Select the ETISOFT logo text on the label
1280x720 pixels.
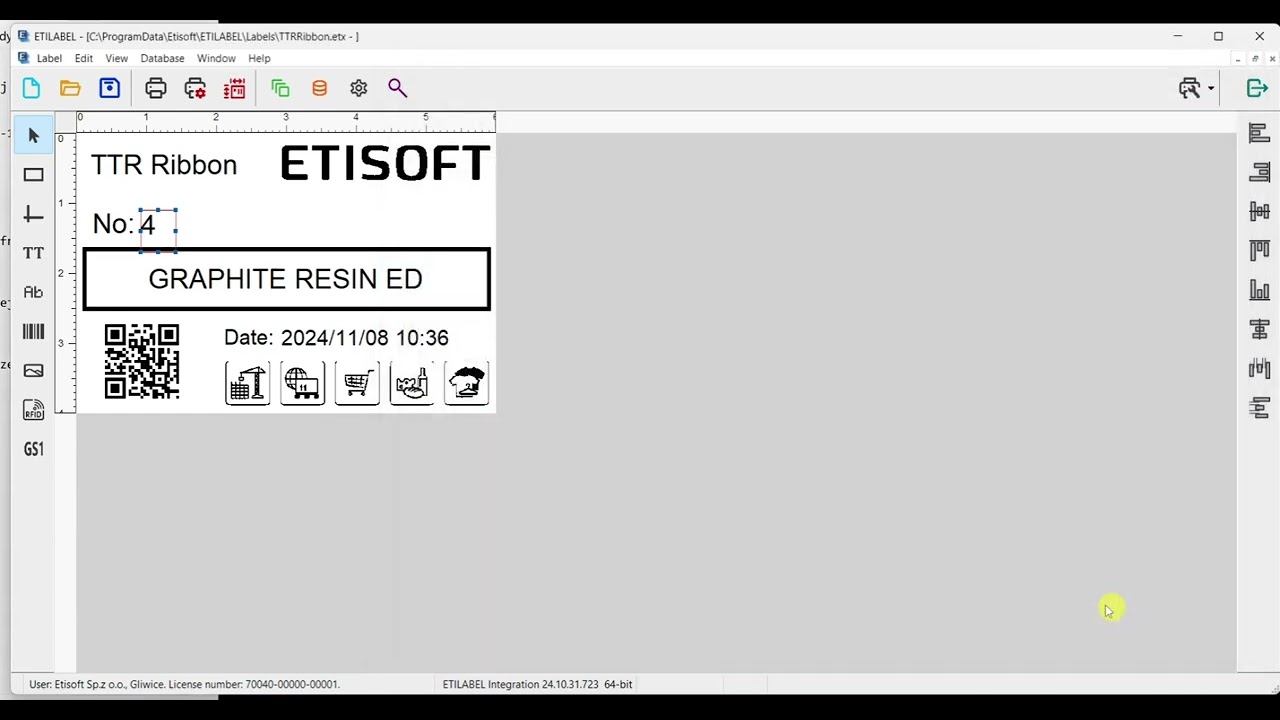pyautogui.click(x=385, y=164)
